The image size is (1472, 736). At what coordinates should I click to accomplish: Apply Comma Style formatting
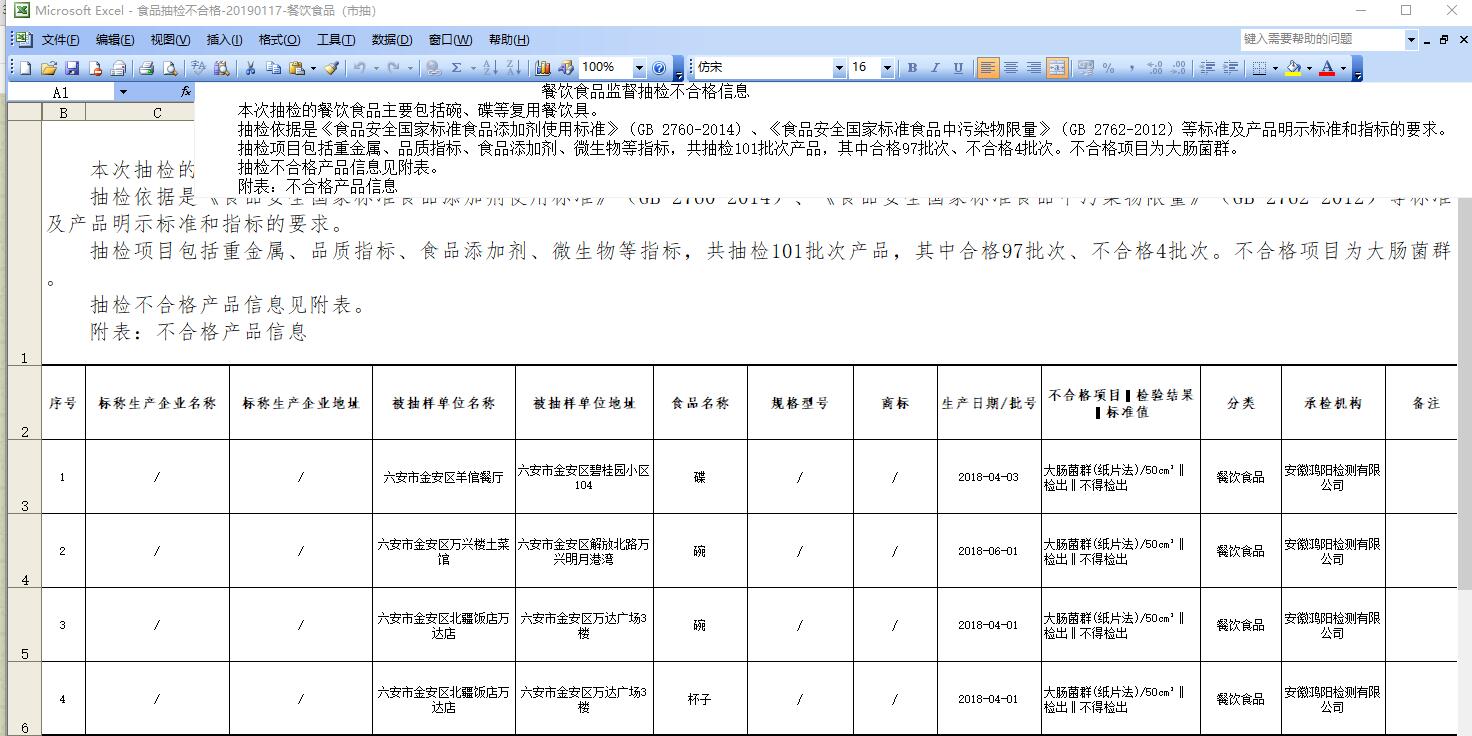click(1131, 68)
